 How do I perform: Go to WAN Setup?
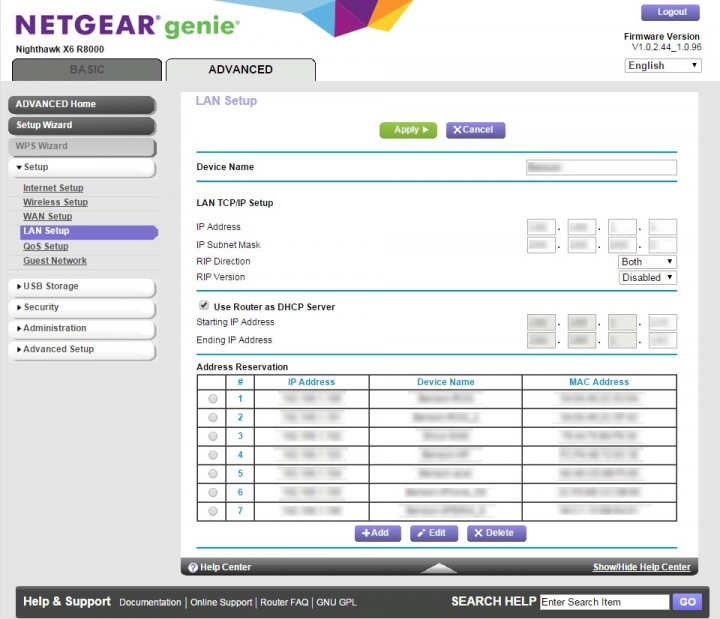48,216
